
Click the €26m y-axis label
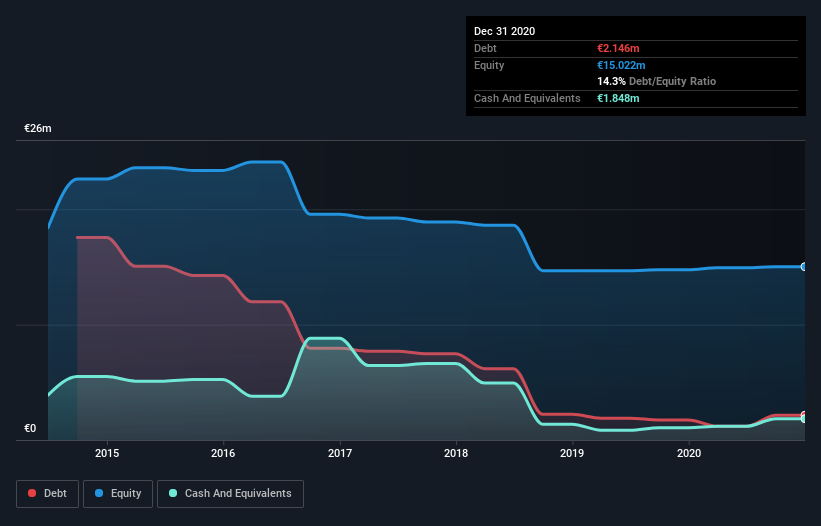point(38,128)
